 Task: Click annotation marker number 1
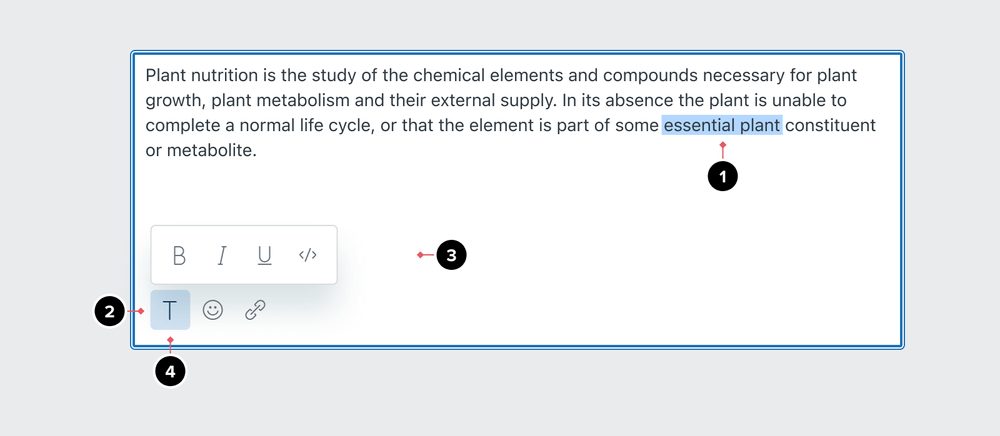[x=722, y=177]
